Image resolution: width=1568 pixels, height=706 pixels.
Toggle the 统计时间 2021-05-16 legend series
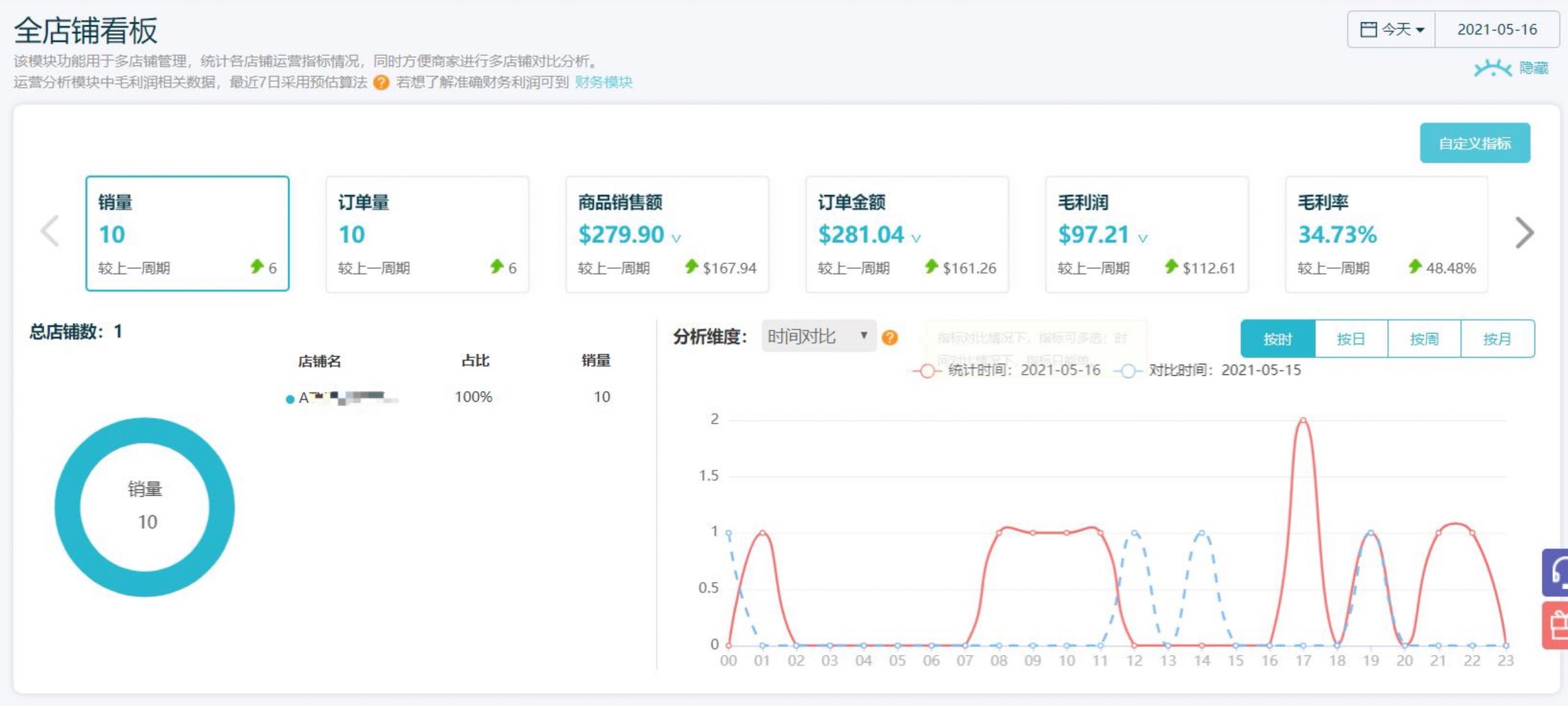click(1007, 370)
